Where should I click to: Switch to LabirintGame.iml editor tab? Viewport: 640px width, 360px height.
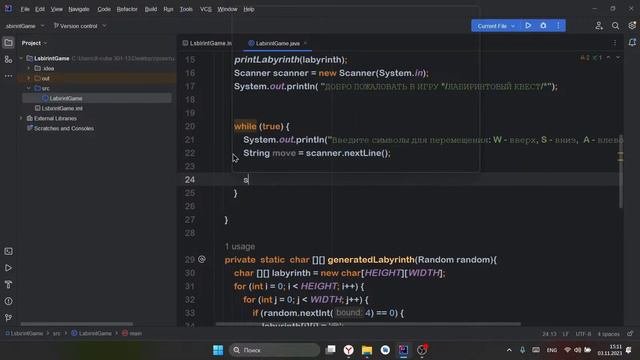[x=207, y=43]
